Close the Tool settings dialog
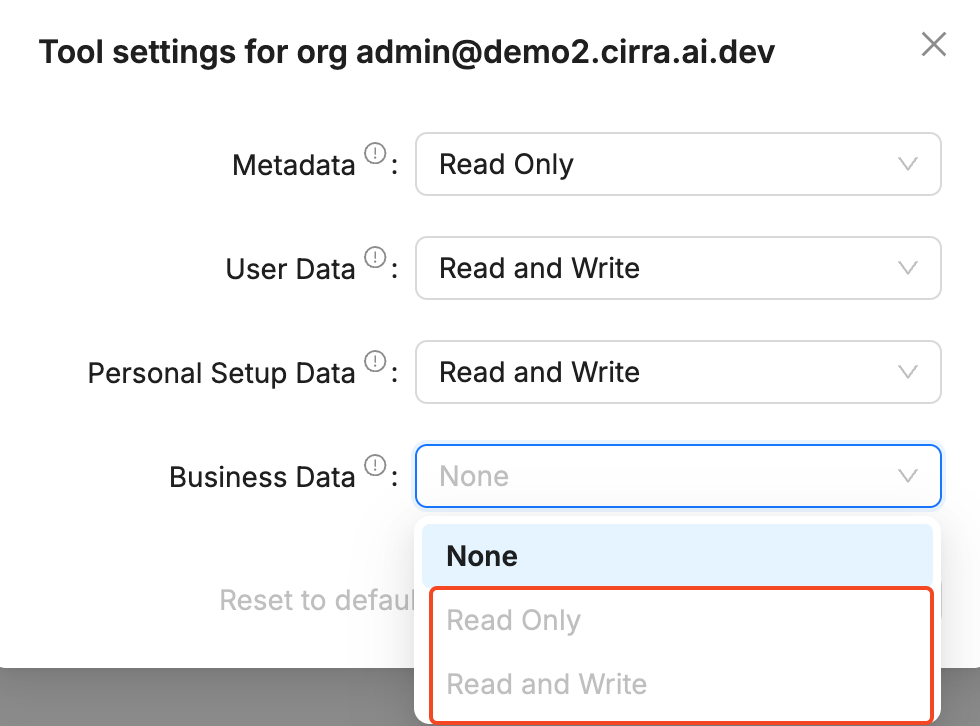 (933, 44)
